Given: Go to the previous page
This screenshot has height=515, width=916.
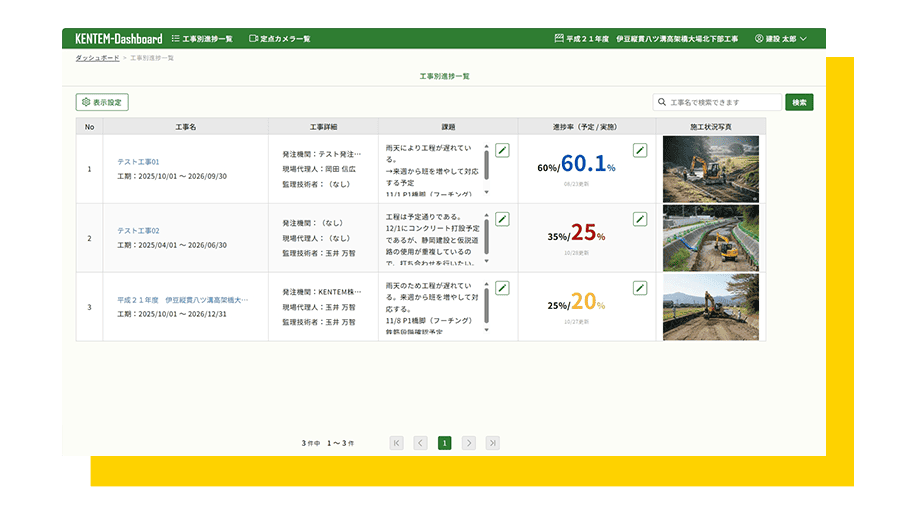Looking at the screenshot, I should (x=421, y=443).
